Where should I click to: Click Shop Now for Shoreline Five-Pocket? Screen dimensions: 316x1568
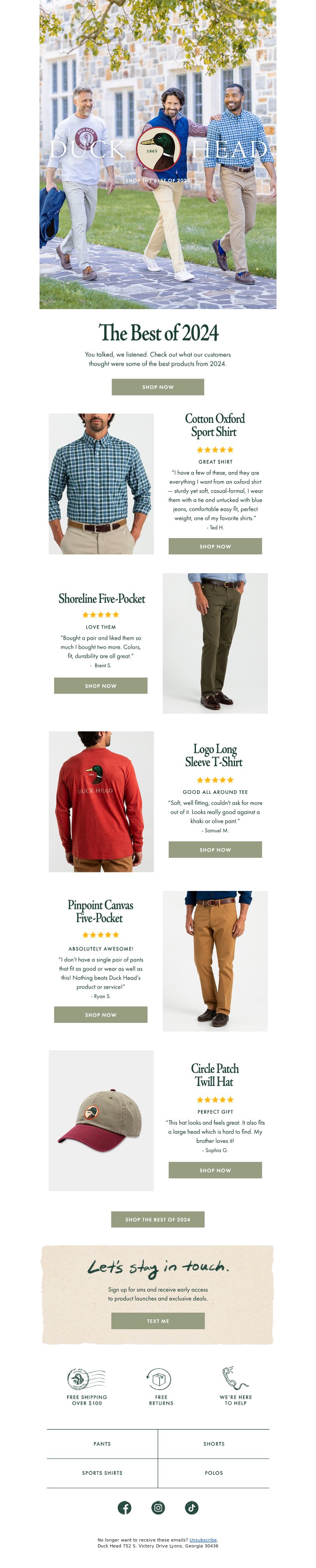click(x=100, y=686)
